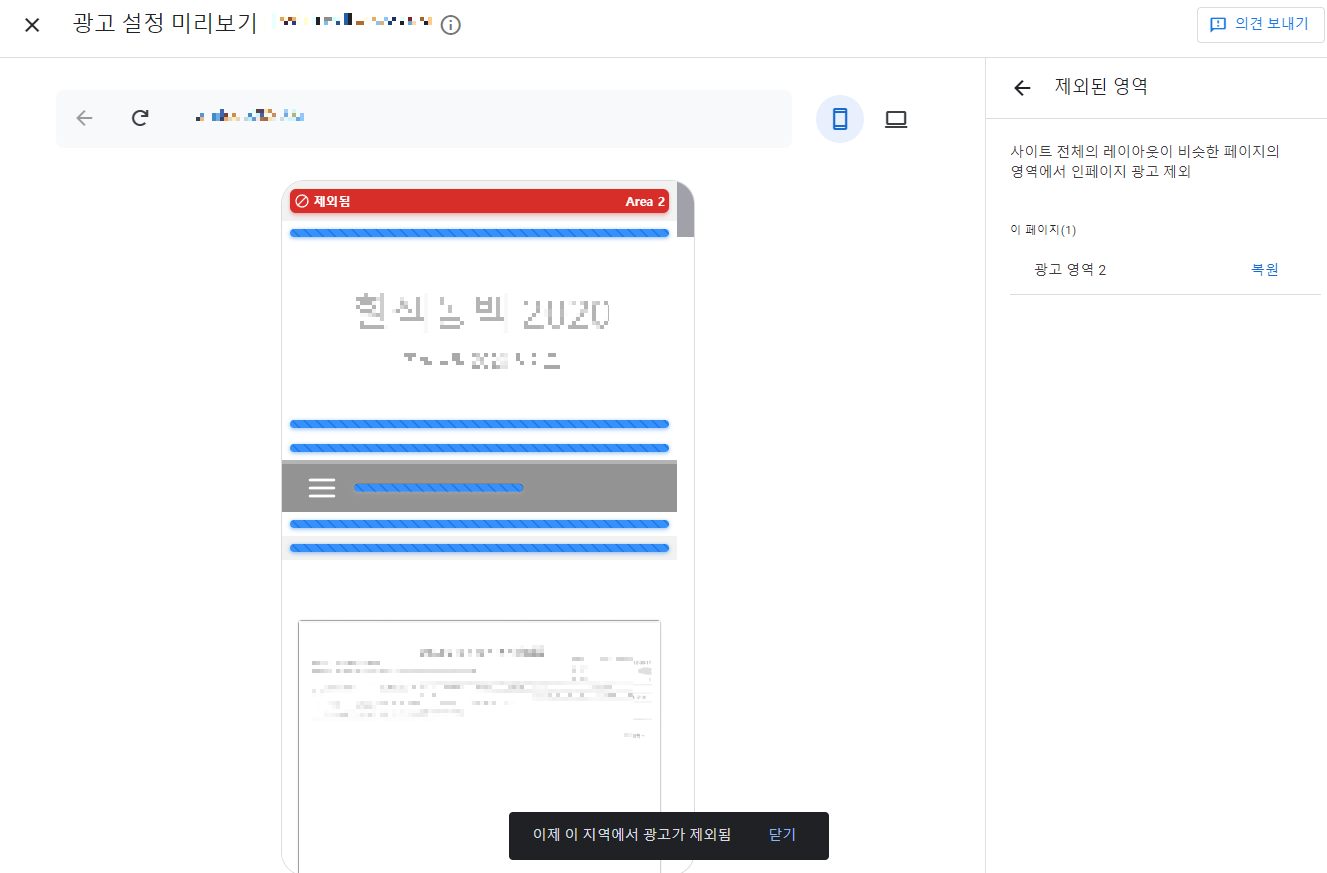Viewport: 1327px width, 873px height.
Task: Click the blue bar in the gray menu strip
Action: [x=439, y=488]
